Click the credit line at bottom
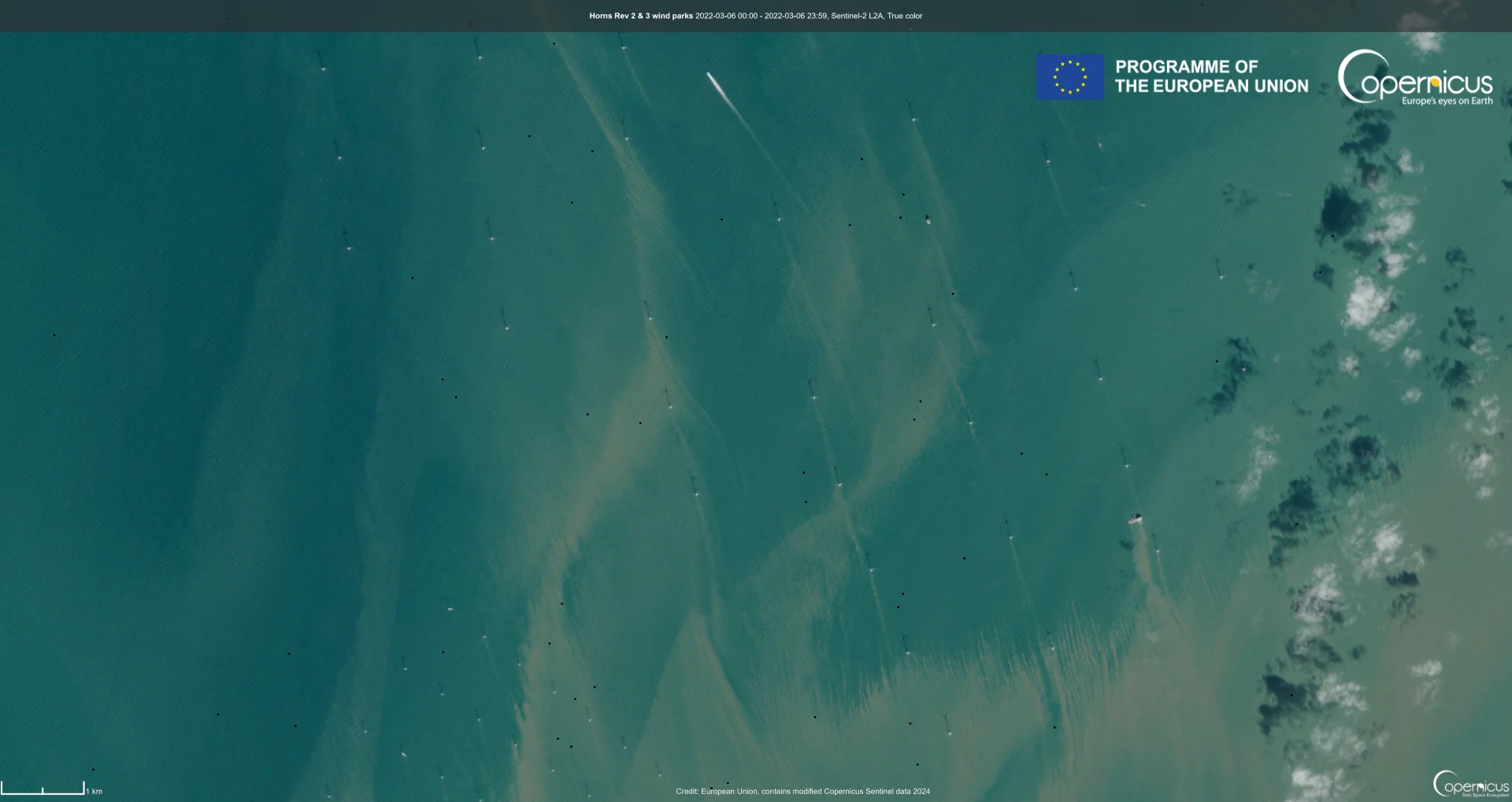Image resolution: width=1512 pixels, height=802 pixels. point(802,791)
